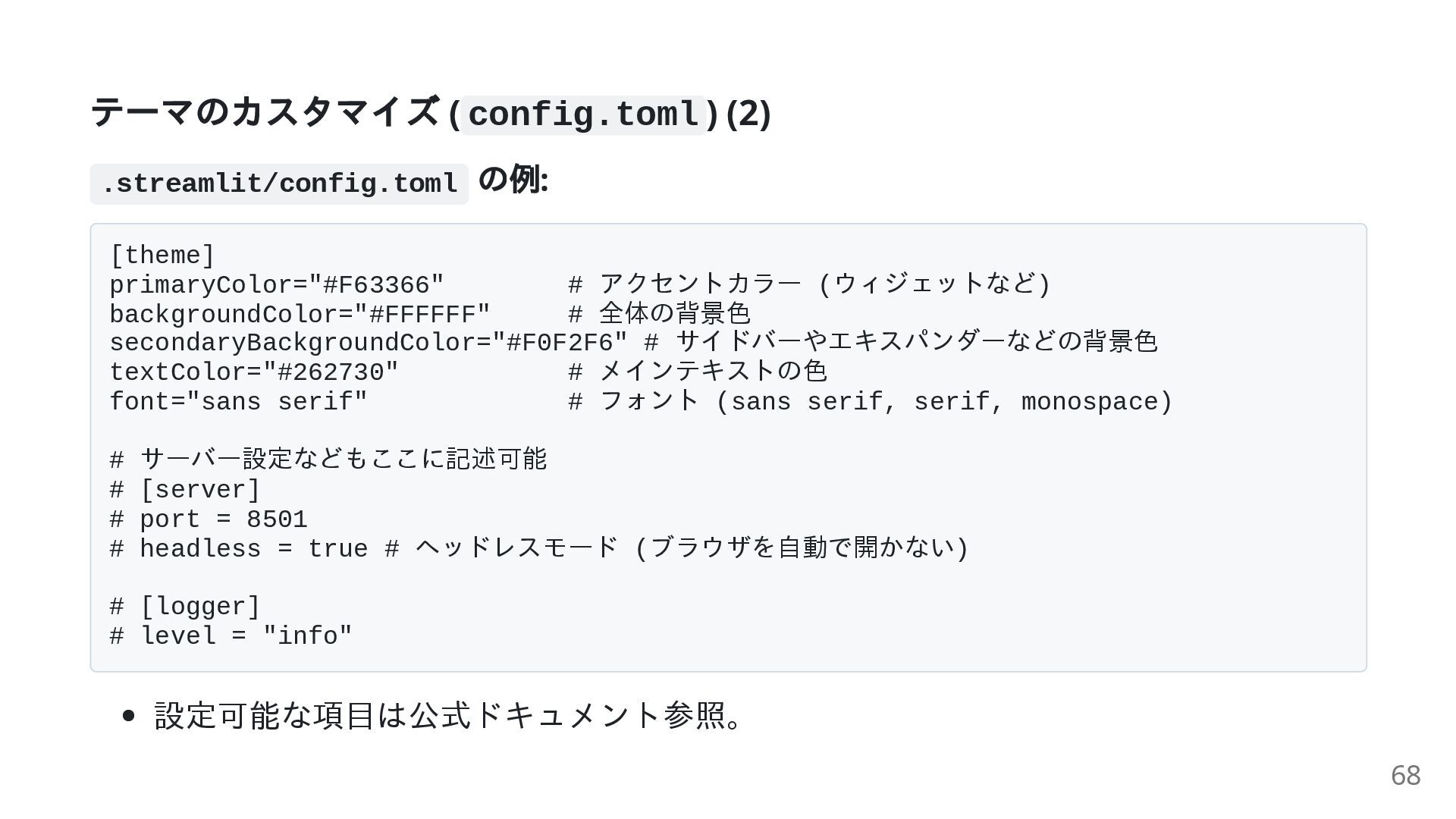Screen dimensions: 1456x819
Task: Click the primaryColor="#F63366" setting
Action: (277, 285)
